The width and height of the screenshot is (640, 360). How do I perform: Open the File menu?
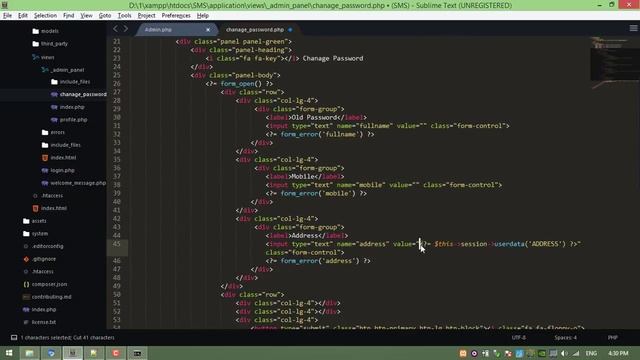click(x=7, y=16)
